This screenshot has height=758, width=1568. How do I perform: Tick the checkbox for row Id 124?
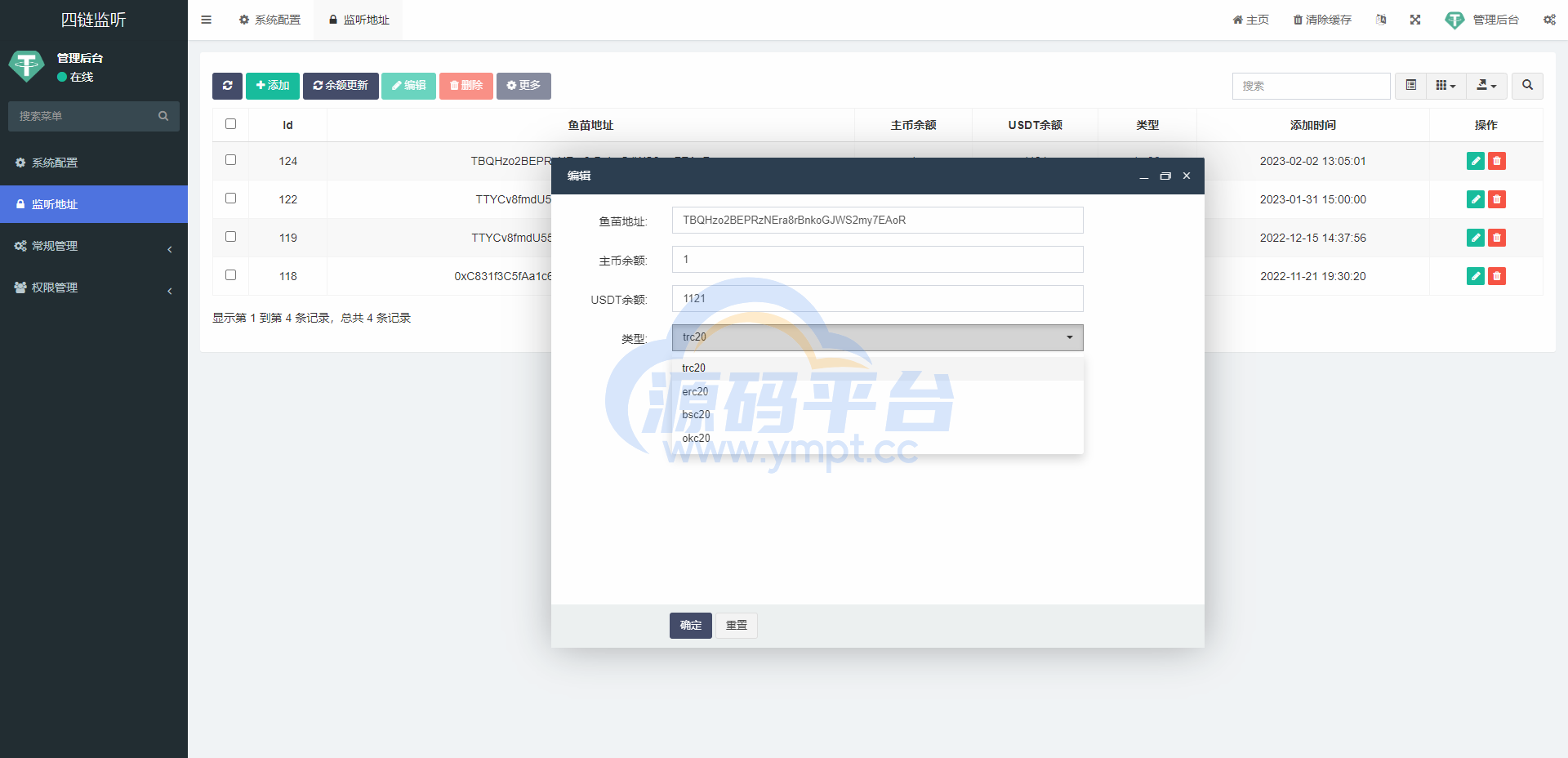[230, 160]
